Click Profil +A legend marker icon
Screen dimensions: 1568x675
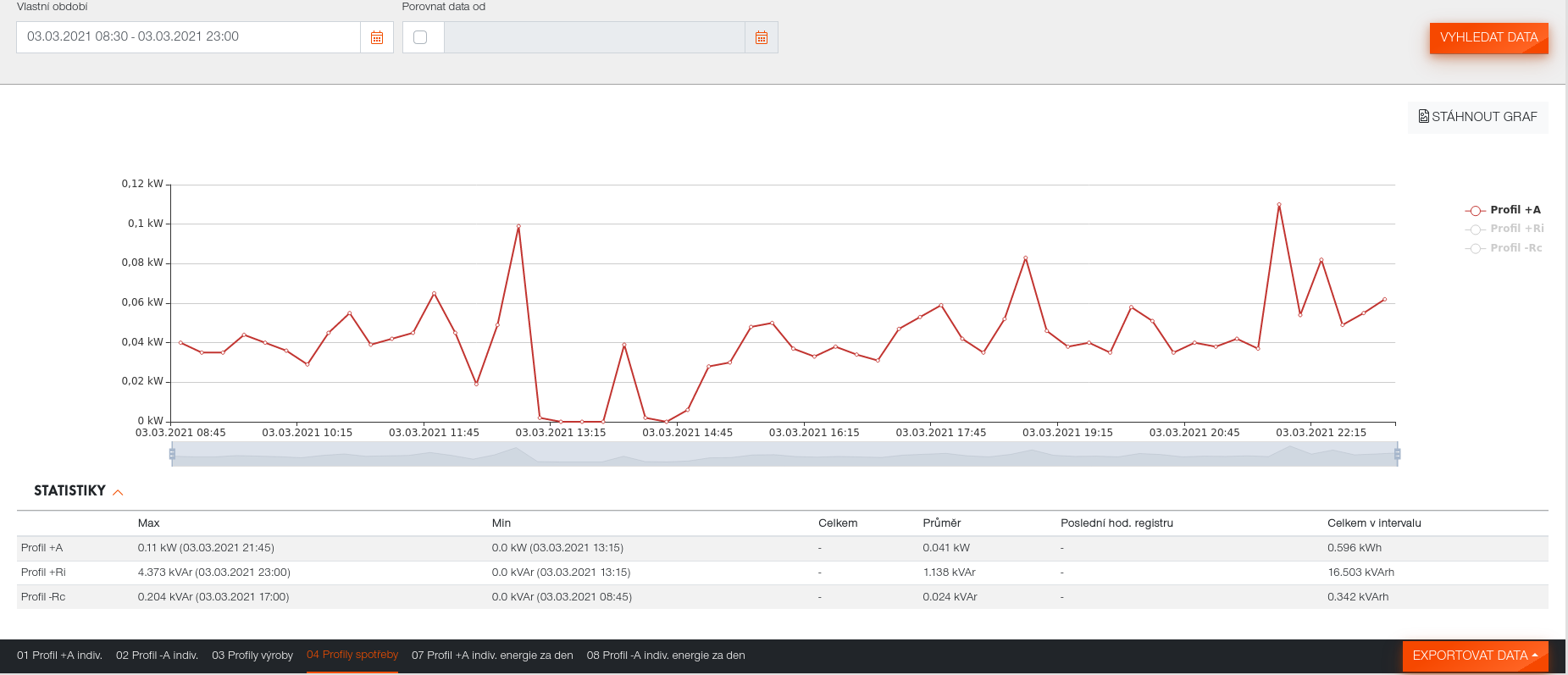pyautogui.click(x=1475, y=211)
